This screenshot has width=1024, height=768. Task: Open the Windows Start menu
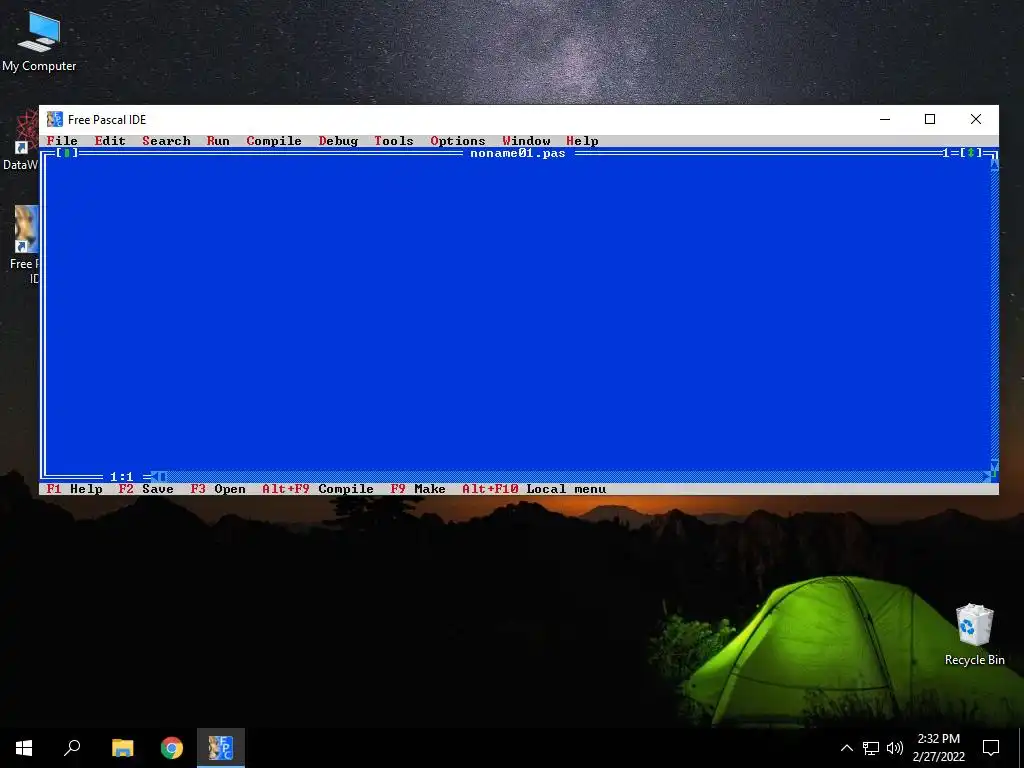point(24,748)
